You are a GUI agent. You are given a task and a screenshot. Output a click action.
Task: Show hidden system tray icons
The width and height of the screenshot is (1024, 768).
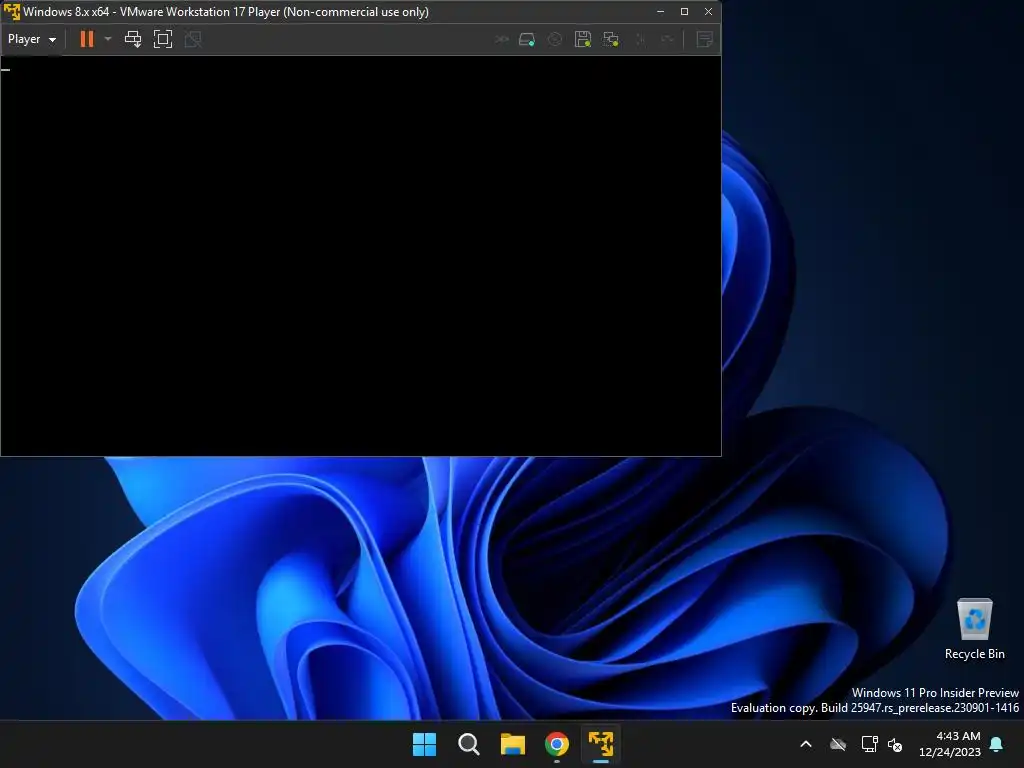806,744
